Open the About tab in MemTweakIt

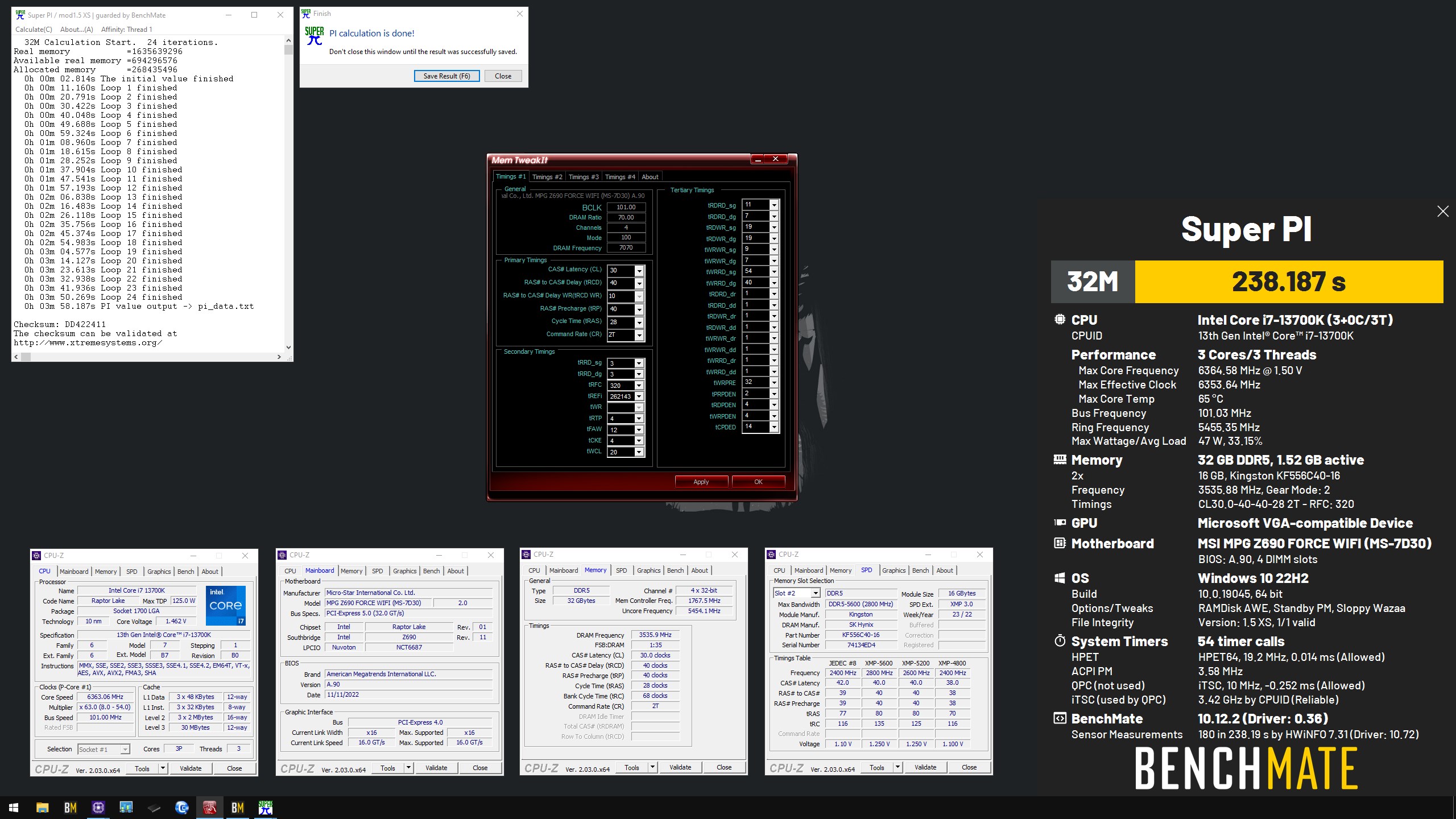(650, 177)
